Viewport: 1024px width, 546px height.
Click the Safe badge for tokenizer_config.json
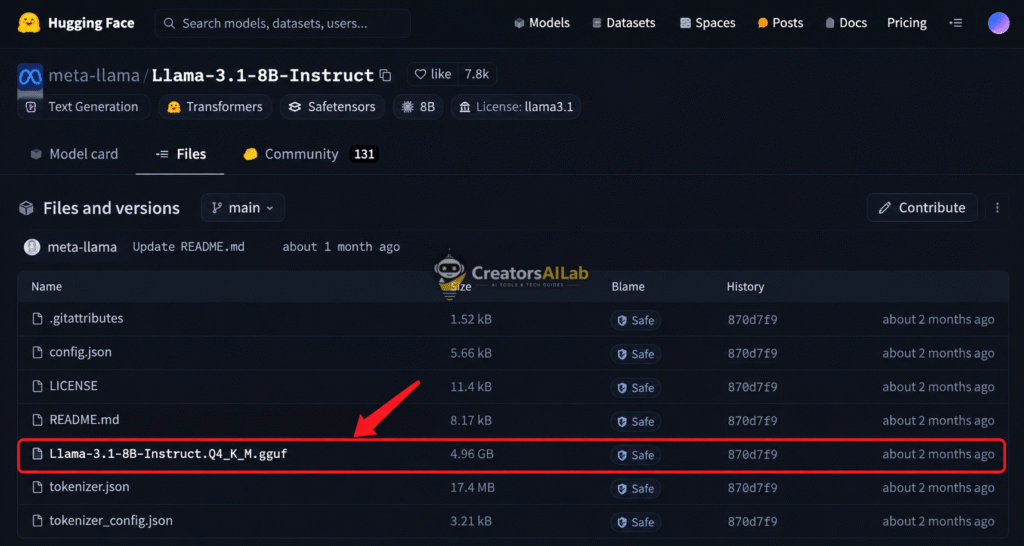tap(635, 522)
